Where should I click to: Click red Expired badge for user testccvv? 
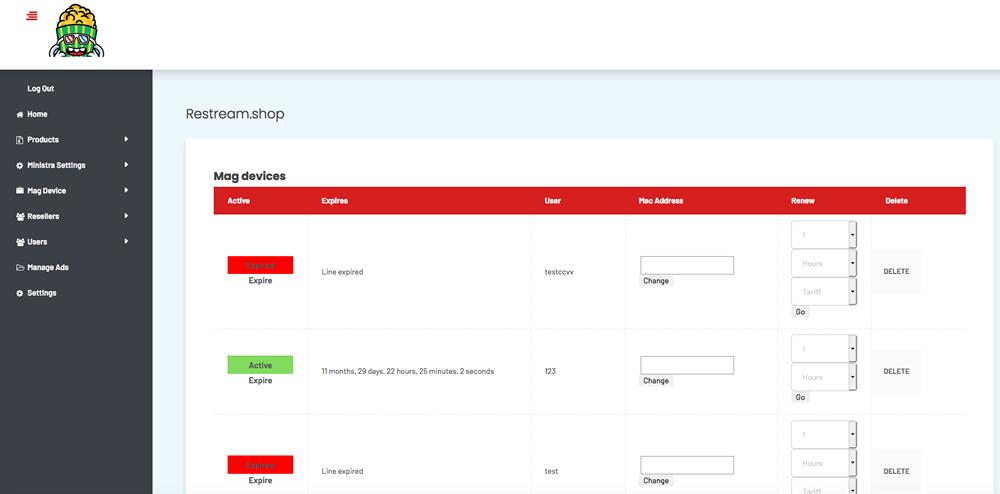[260, 265]
